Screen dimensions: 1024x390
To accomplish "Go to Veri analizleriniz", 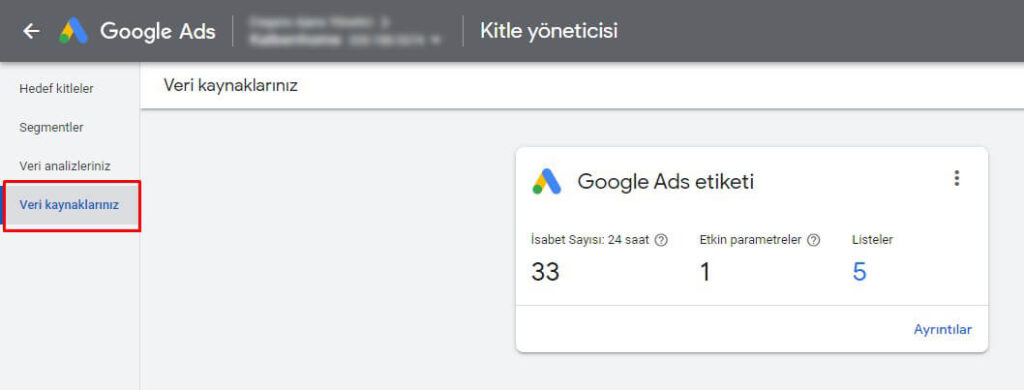I will (x=65, y=166).
